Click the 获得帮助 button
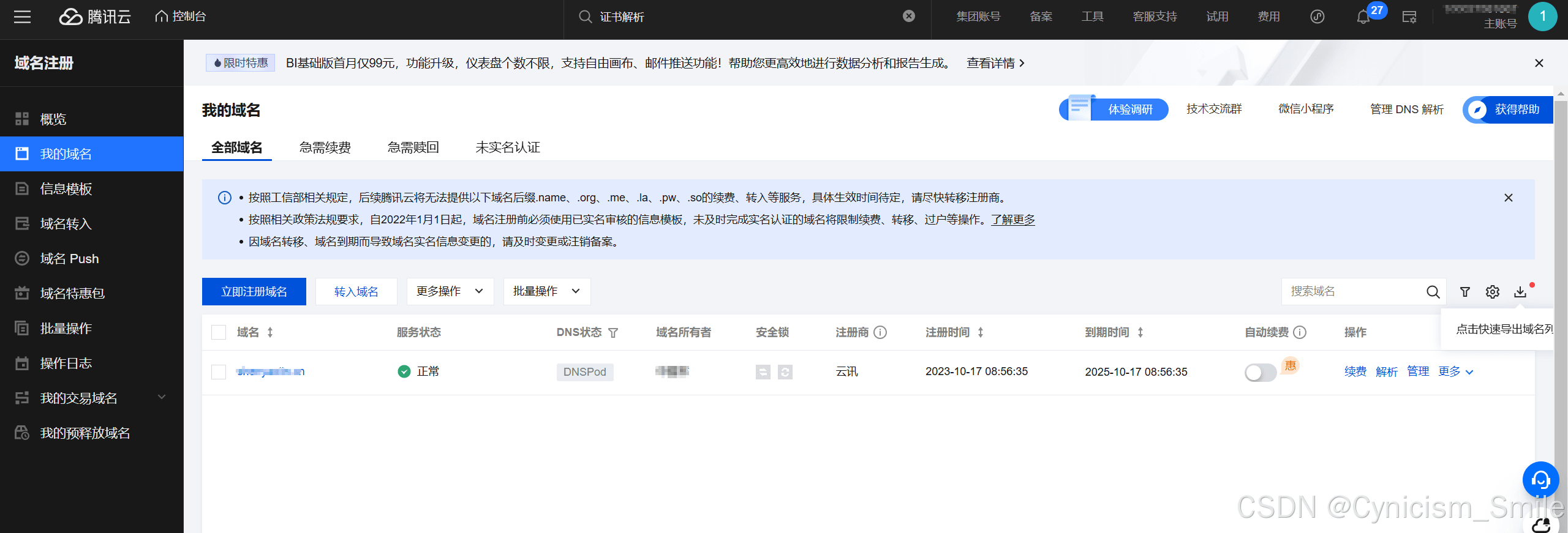 point(1508,110)
